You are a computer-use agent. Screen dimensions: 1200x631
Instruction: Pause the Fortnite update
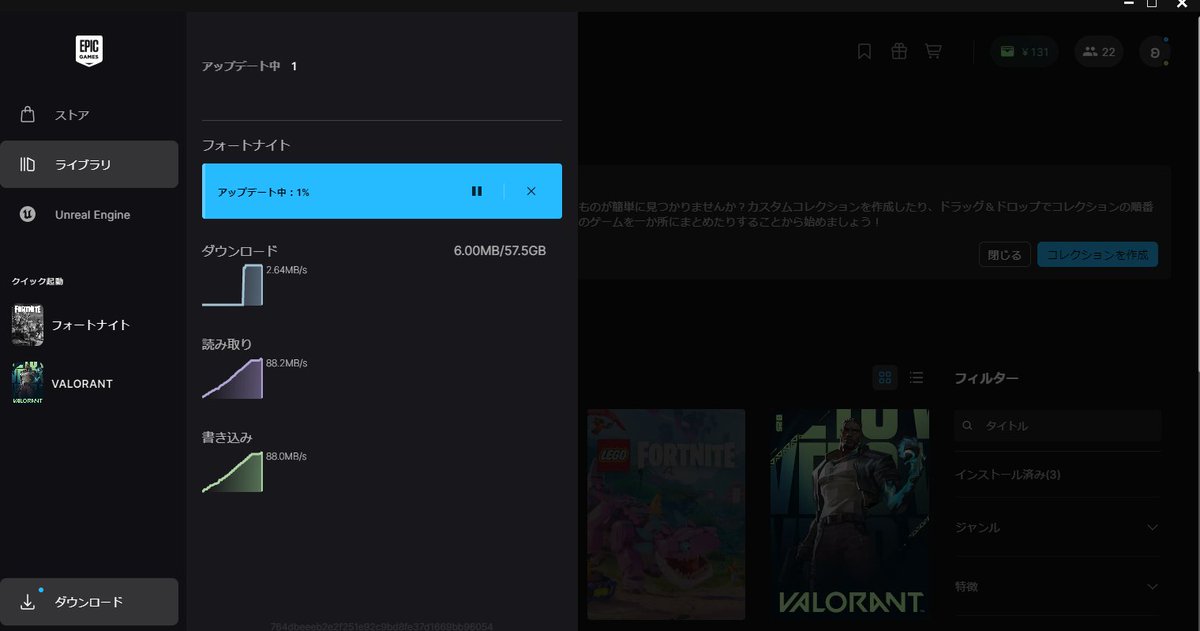(x=477, y=191)
